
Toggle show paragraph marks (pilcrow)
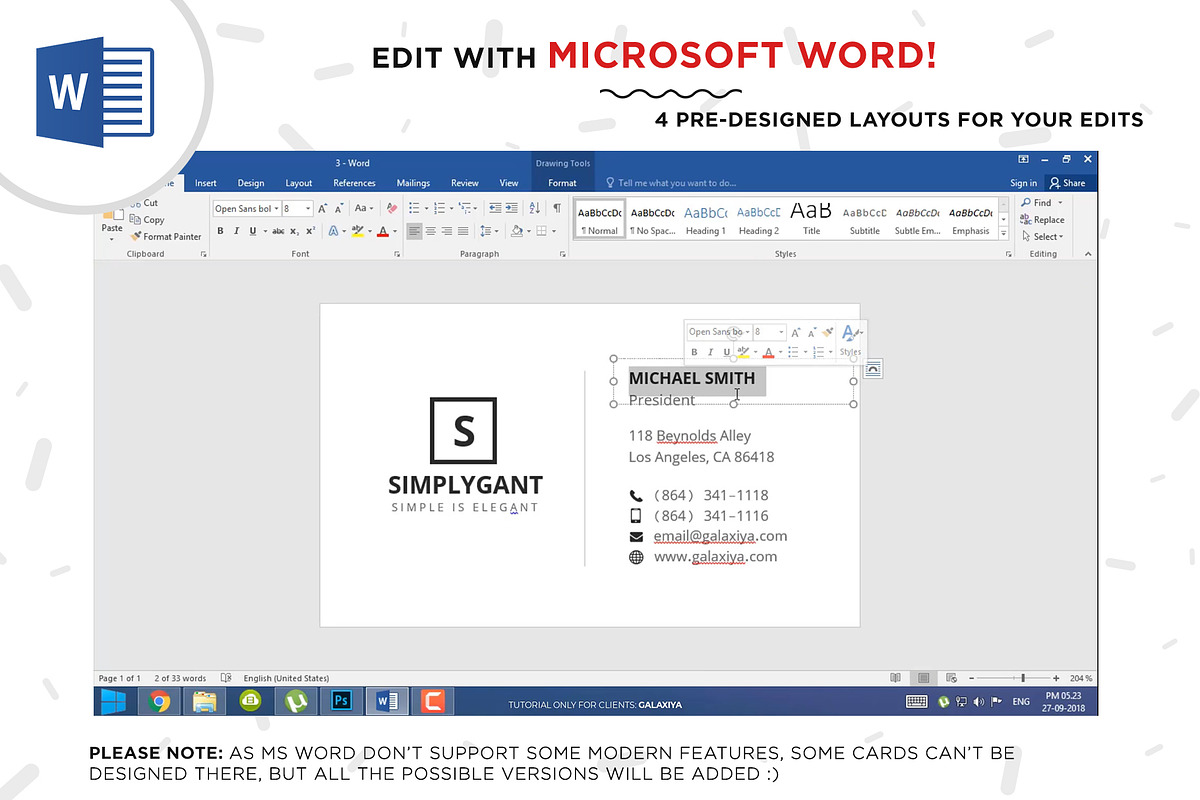pos(557,209)
